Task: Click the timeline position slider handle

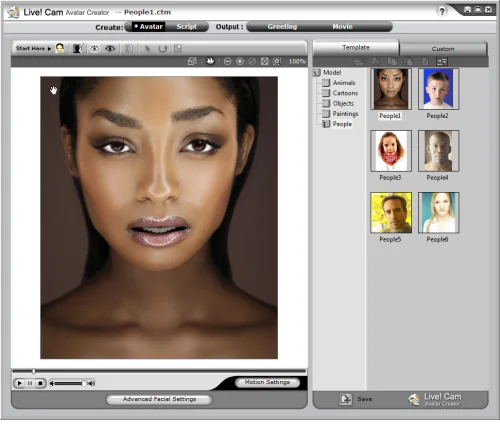Action: (x=33, y=371)
